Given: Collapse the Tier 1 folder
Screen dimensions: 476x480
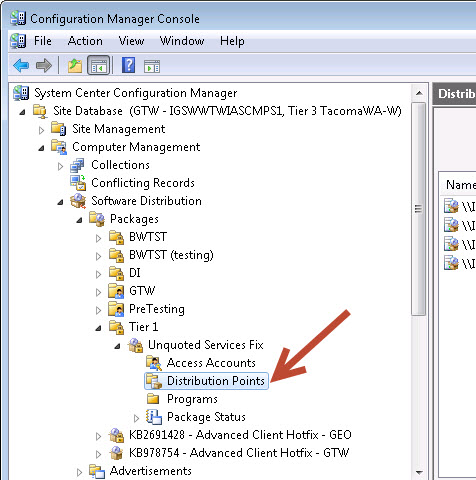Looking at the screenshot, I should [98, 328].
